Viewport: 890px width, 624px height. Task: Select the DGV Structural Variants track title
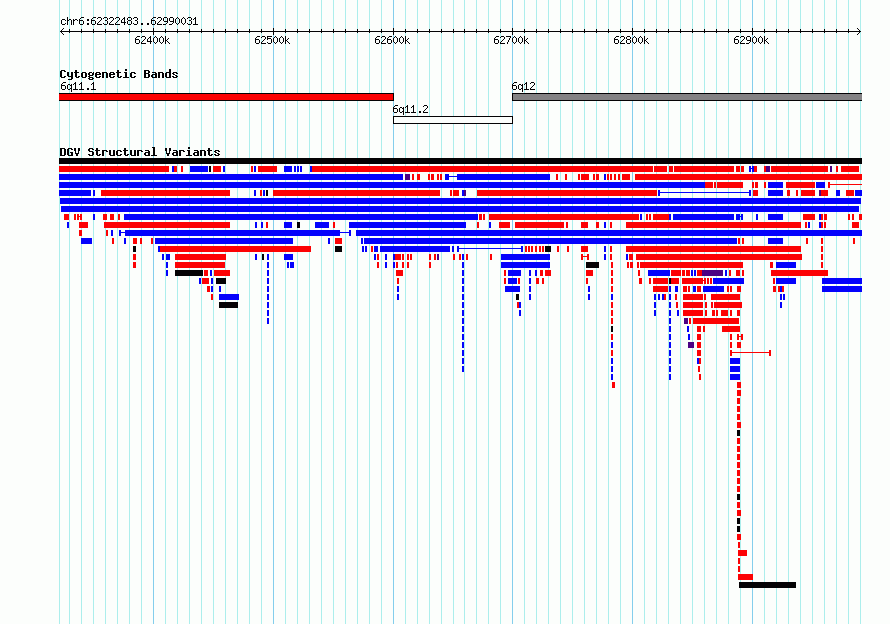click(x=140, y=152)
